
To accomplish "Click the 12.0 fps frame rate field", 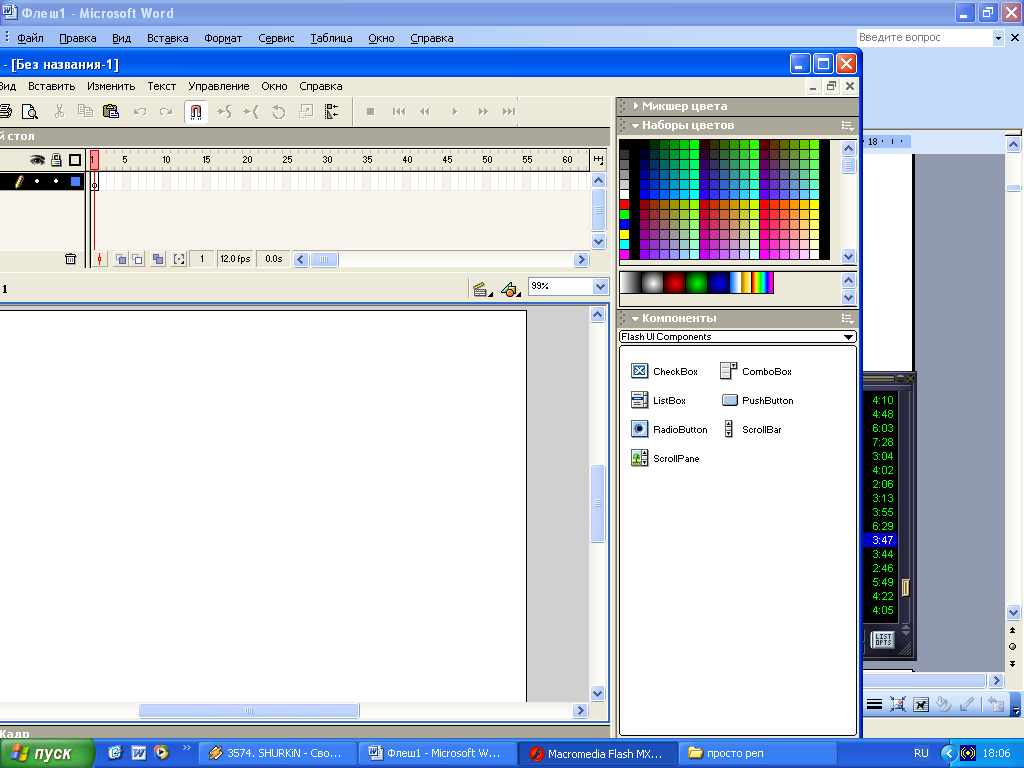I will pos(235,259).
